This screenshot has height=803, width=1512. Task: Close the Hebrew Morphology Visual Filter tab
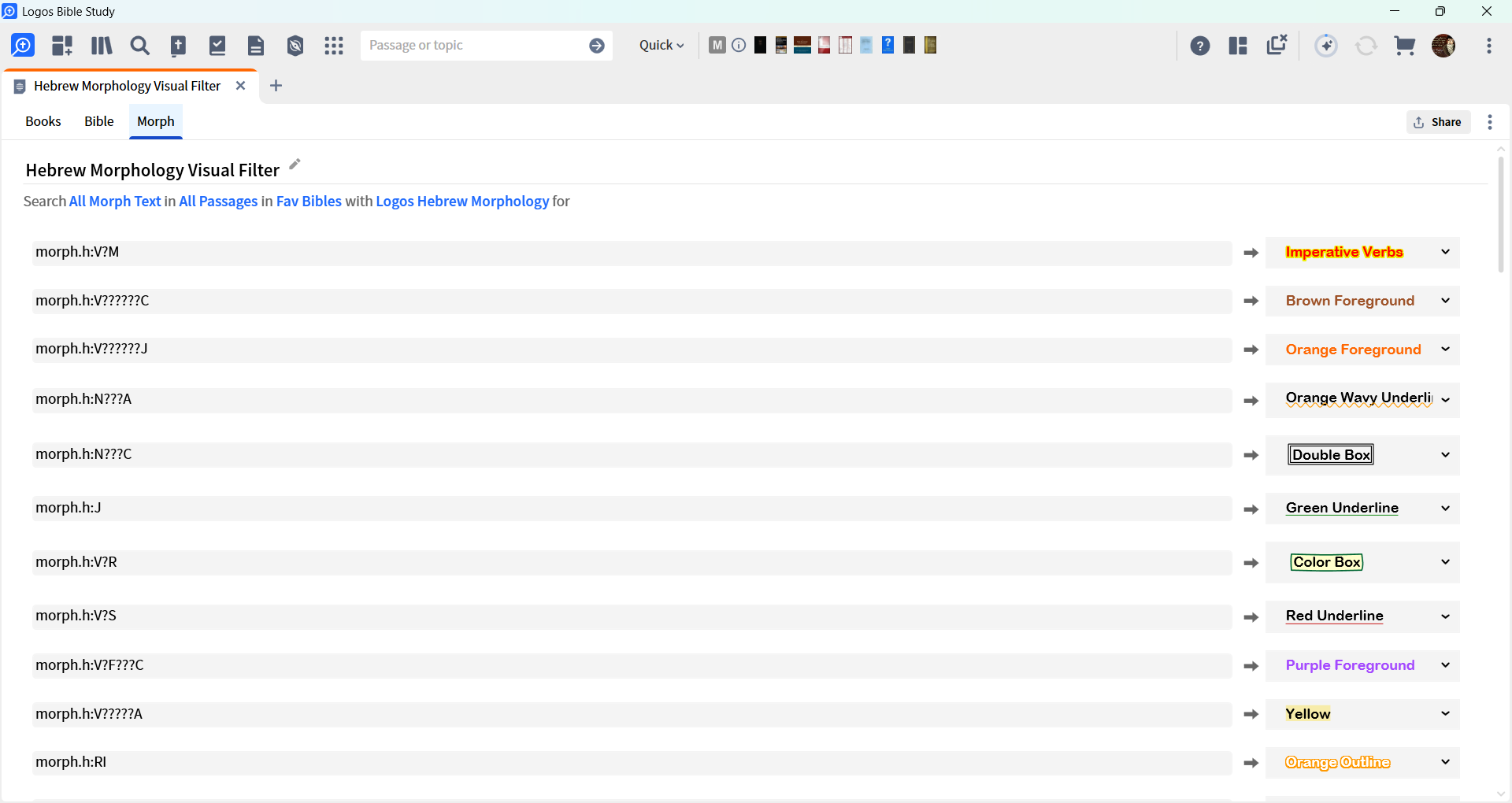coord(241,86)
